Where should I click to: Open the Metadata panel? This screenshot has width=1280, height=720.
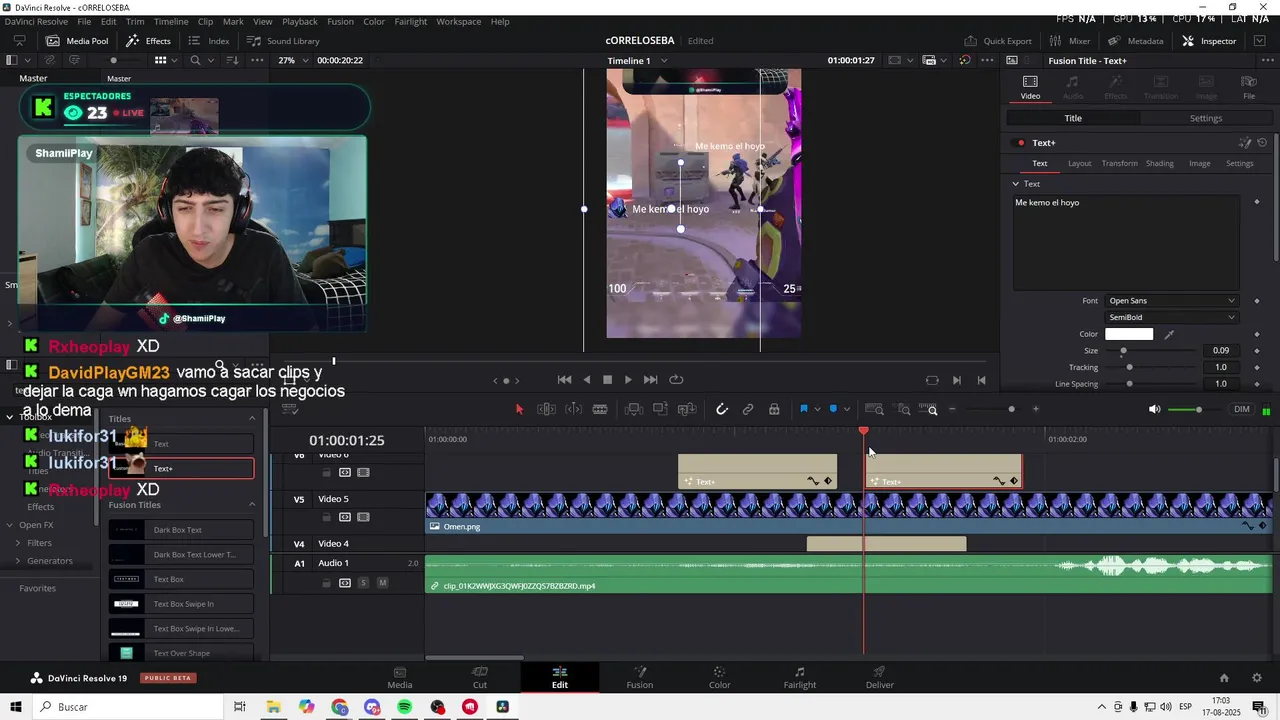(1136, 41)
